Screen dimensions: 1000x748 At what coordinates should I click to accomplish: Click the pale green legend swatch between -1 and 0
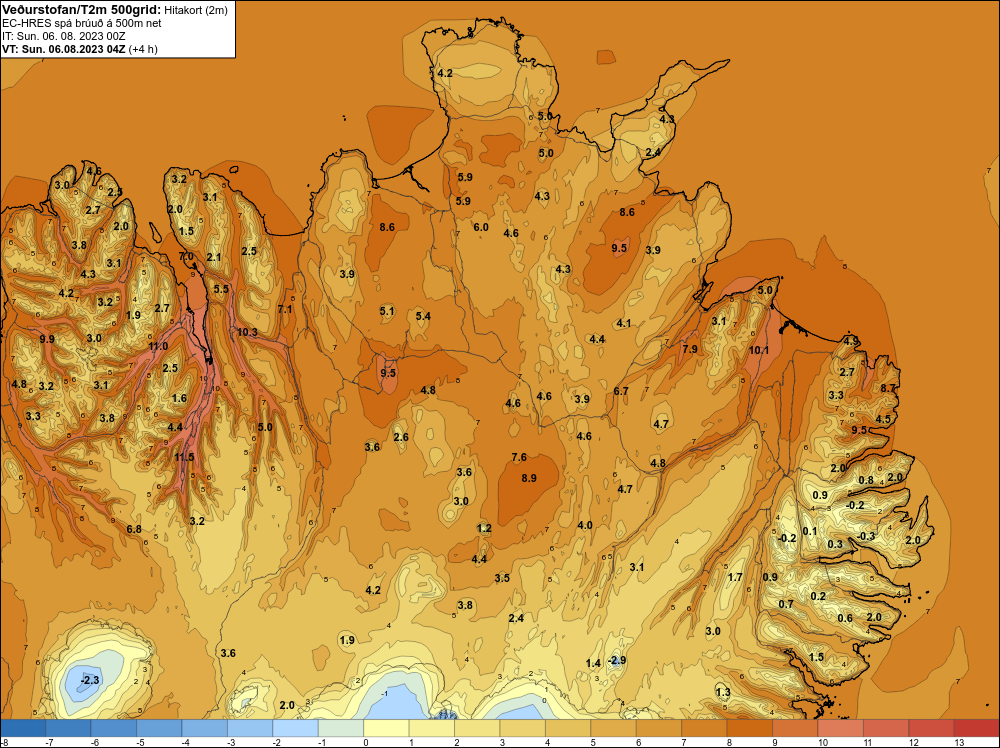341,728
